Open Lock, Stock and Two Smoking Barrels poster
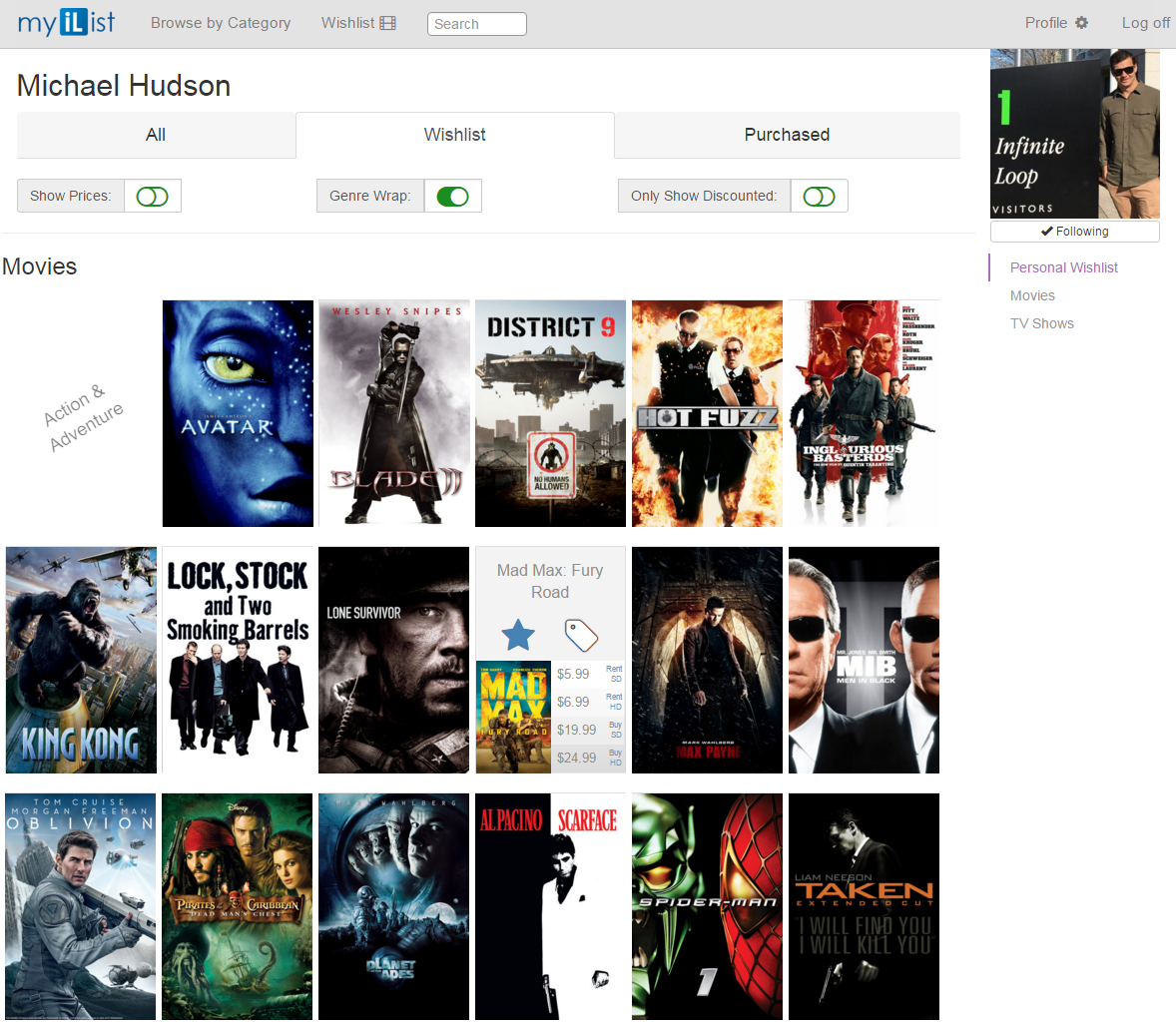The height and width of the screenshot is (1025, 1176). coord(238,660)
